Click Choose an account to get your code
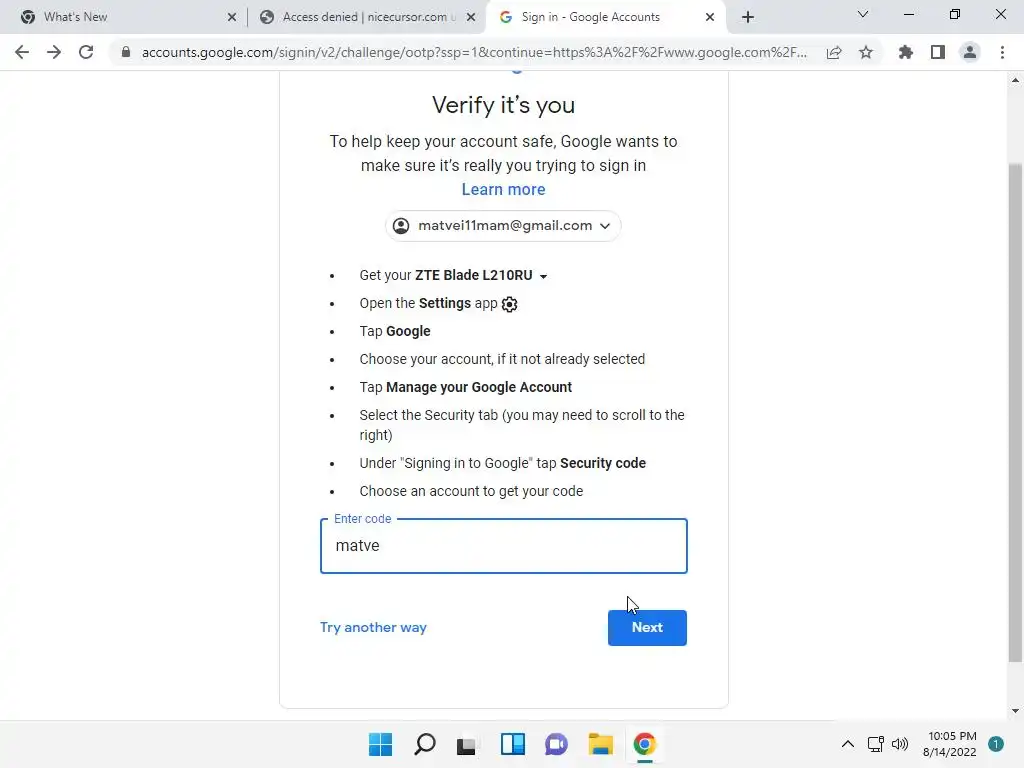The width and height of the screenshot is (1024, 768). (471, 491)
